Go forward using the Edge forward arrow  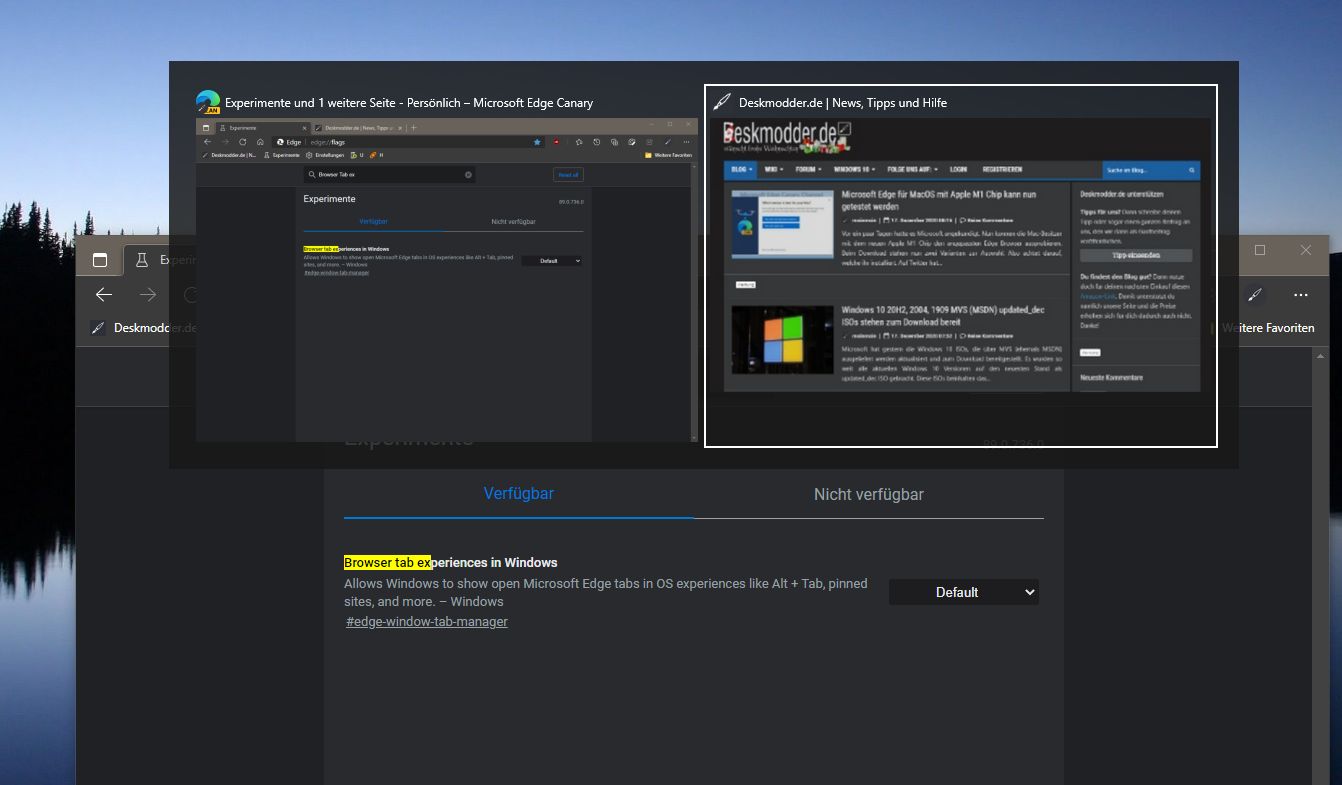pos(148,295)
